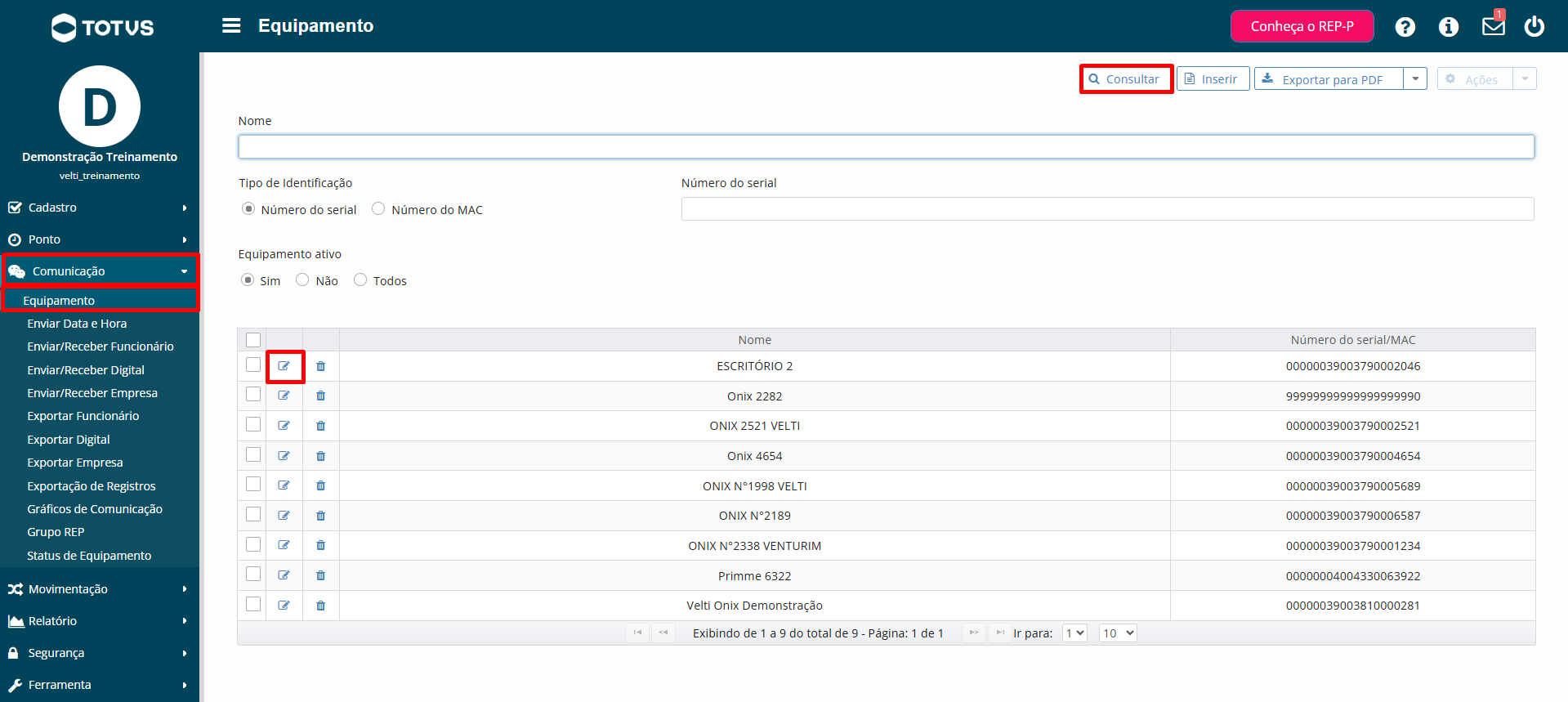This screenshot has width=1568, height=702.
Task: Edit the ONIX N°1998 VELTI row
Action: click(x=284, y=485)
